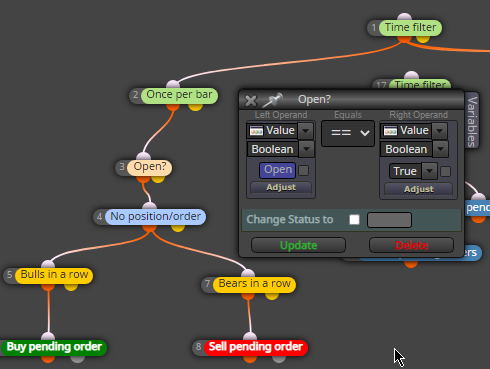Image resolution: width=490 pixels, height=369 pixels.
Task: Open the == comparison operator dropdown
Action: coord(348,133)
